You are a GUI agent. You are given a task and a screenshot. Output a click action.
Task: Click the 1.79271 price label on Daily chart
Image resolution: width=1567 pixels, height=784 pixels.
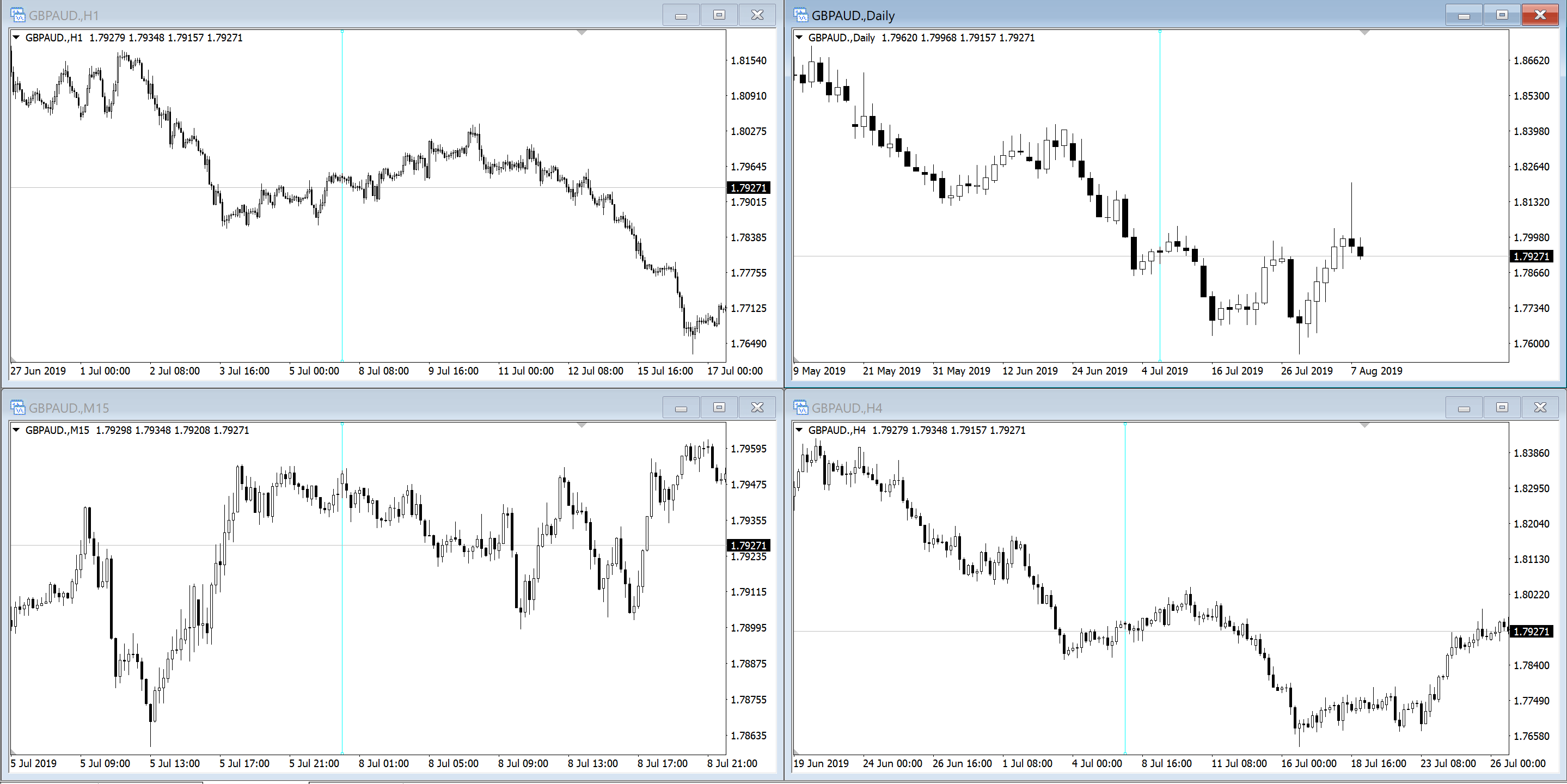click(1531, 256)
